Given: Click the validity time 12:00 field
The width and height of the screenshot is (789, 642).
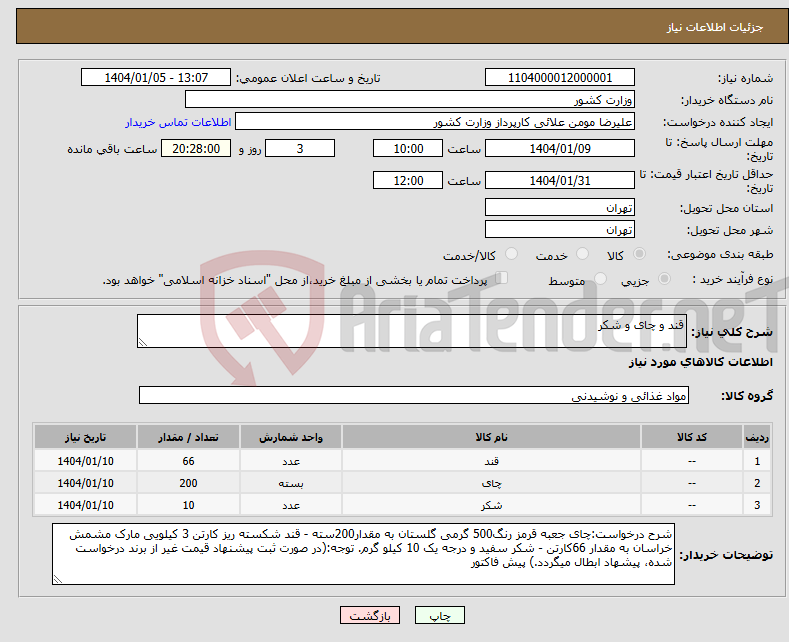Looking at the screenshot, I should (x=408, y=180).
